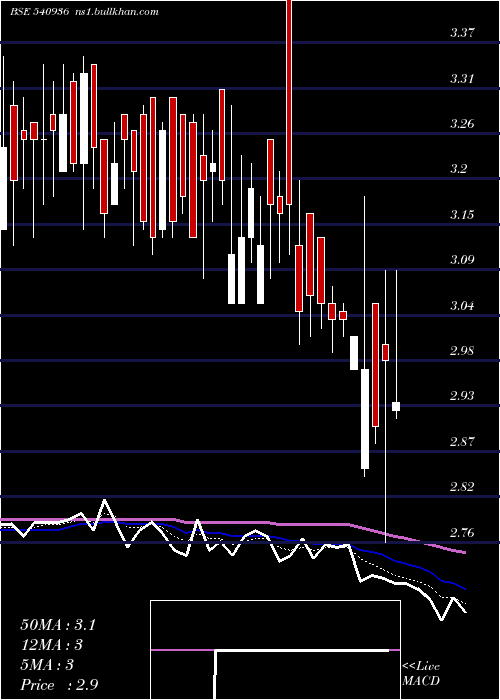Viewport: 500px width, 700px height.
Task: Select the 3.04 price axis label
Action: coord(462,306)
